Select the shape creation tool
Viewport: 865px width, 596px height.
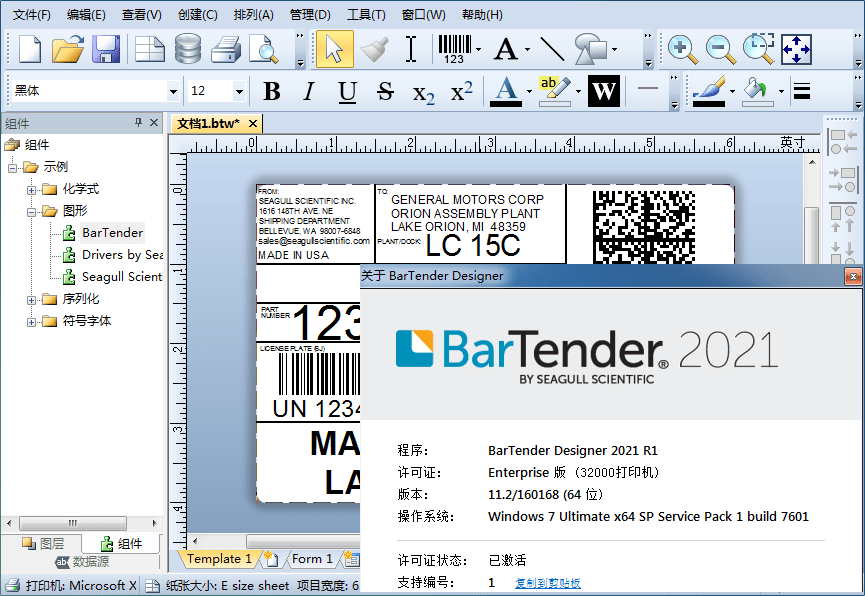click(x=590, y=49)
